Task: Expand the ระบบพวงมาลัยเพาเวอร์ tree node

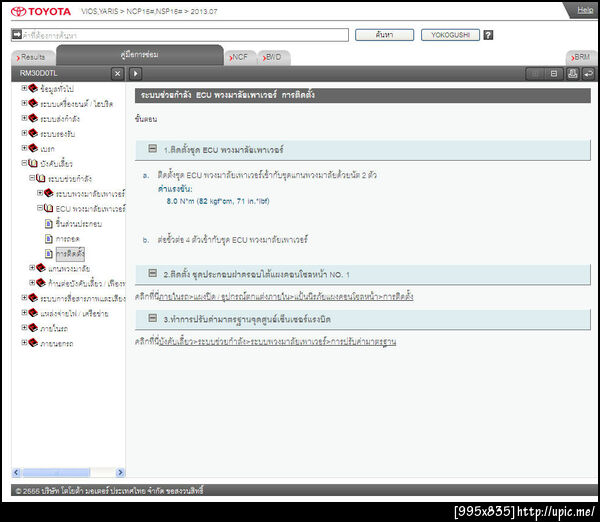Action: [40, 193]
